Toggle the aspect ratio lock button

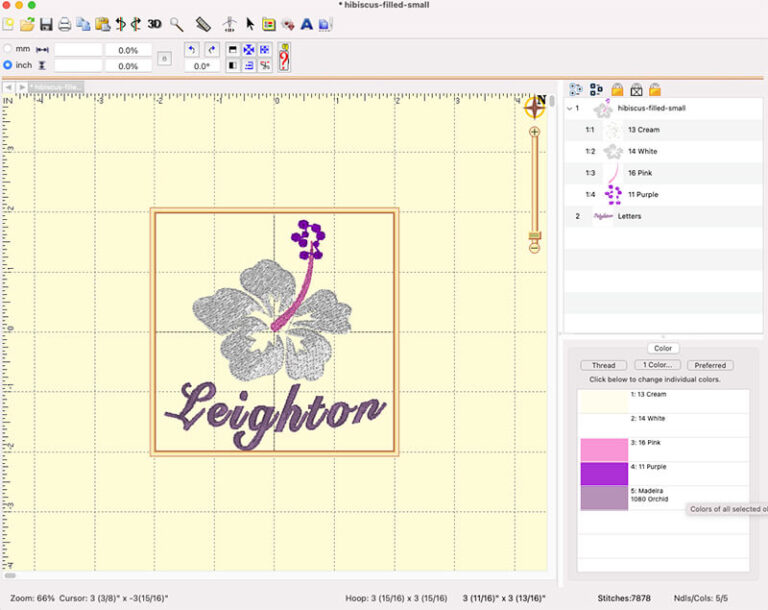[x=163, y=59]
